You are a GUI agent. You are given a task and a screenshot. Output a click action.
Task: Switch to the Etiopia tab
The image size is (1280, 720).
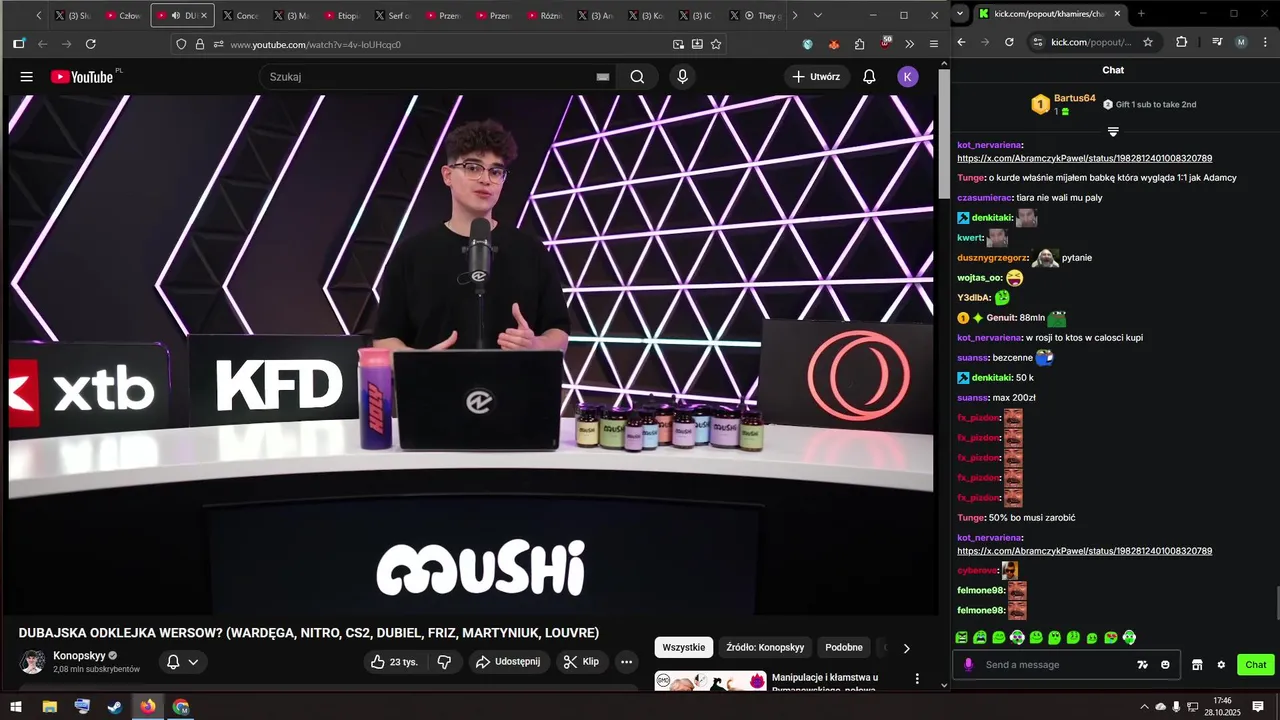[x=343, y=16]
